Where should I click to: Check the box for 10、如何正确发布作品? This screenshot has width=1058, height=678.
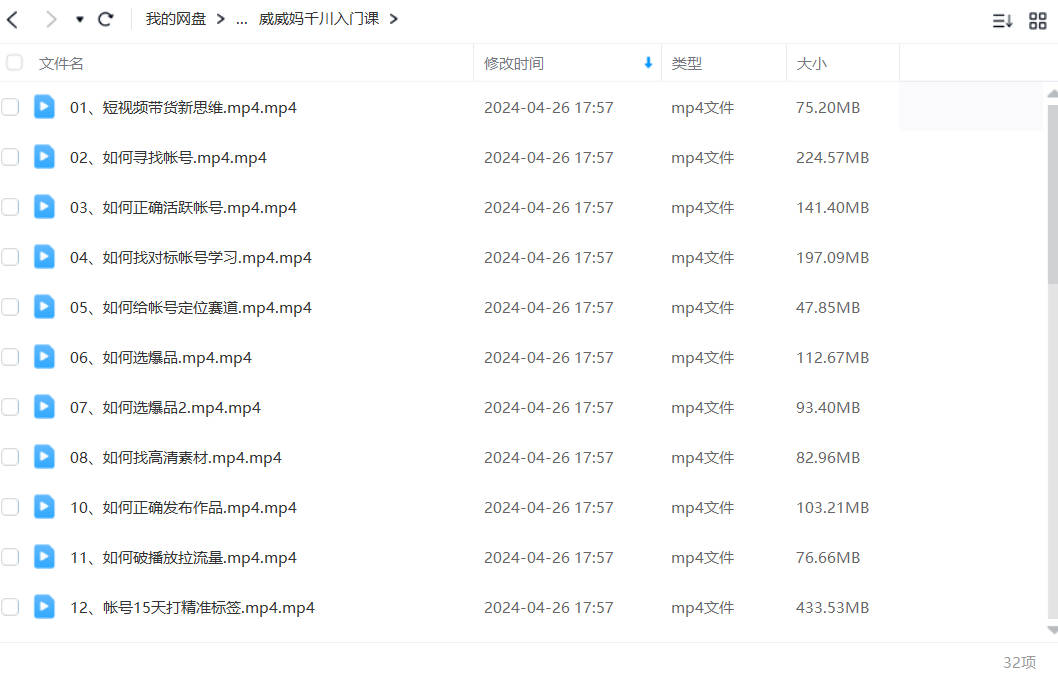(10, 507)
